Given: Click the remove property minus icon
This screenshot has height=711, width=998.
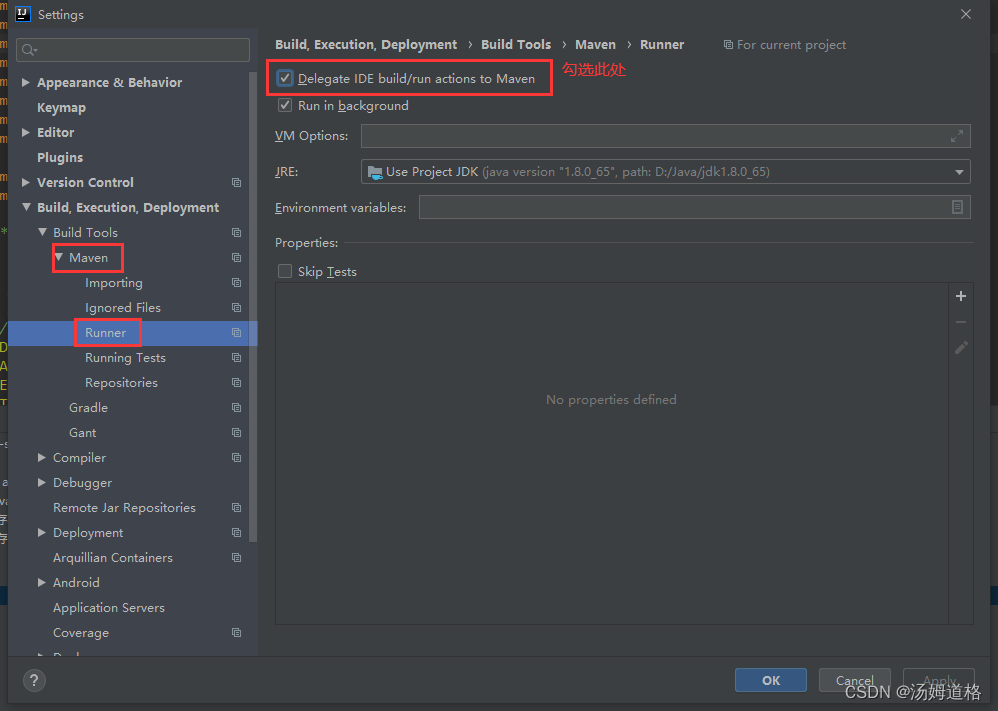Looking at the screenshot, I should (961, 322).
